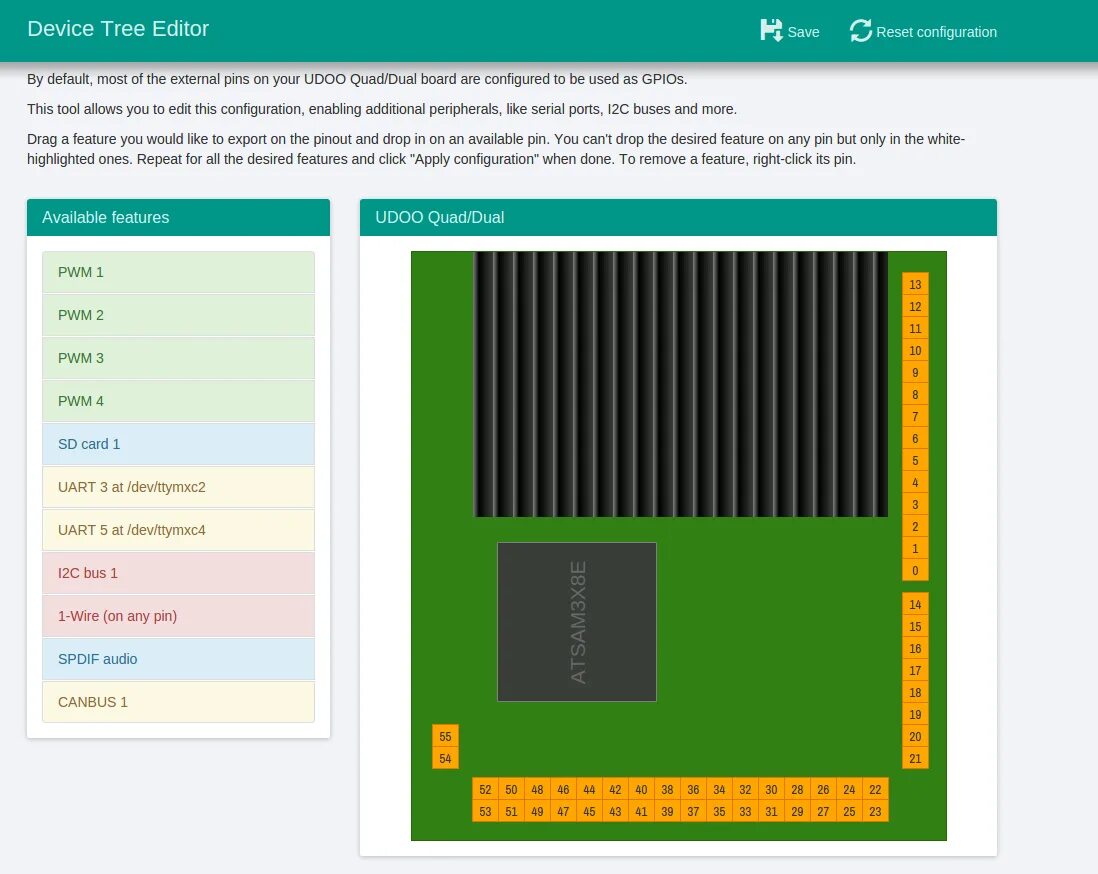The image size is (1098, 874).
Task: Choose the 1-Wire (on any pin) feature
Action: point(179,616)
